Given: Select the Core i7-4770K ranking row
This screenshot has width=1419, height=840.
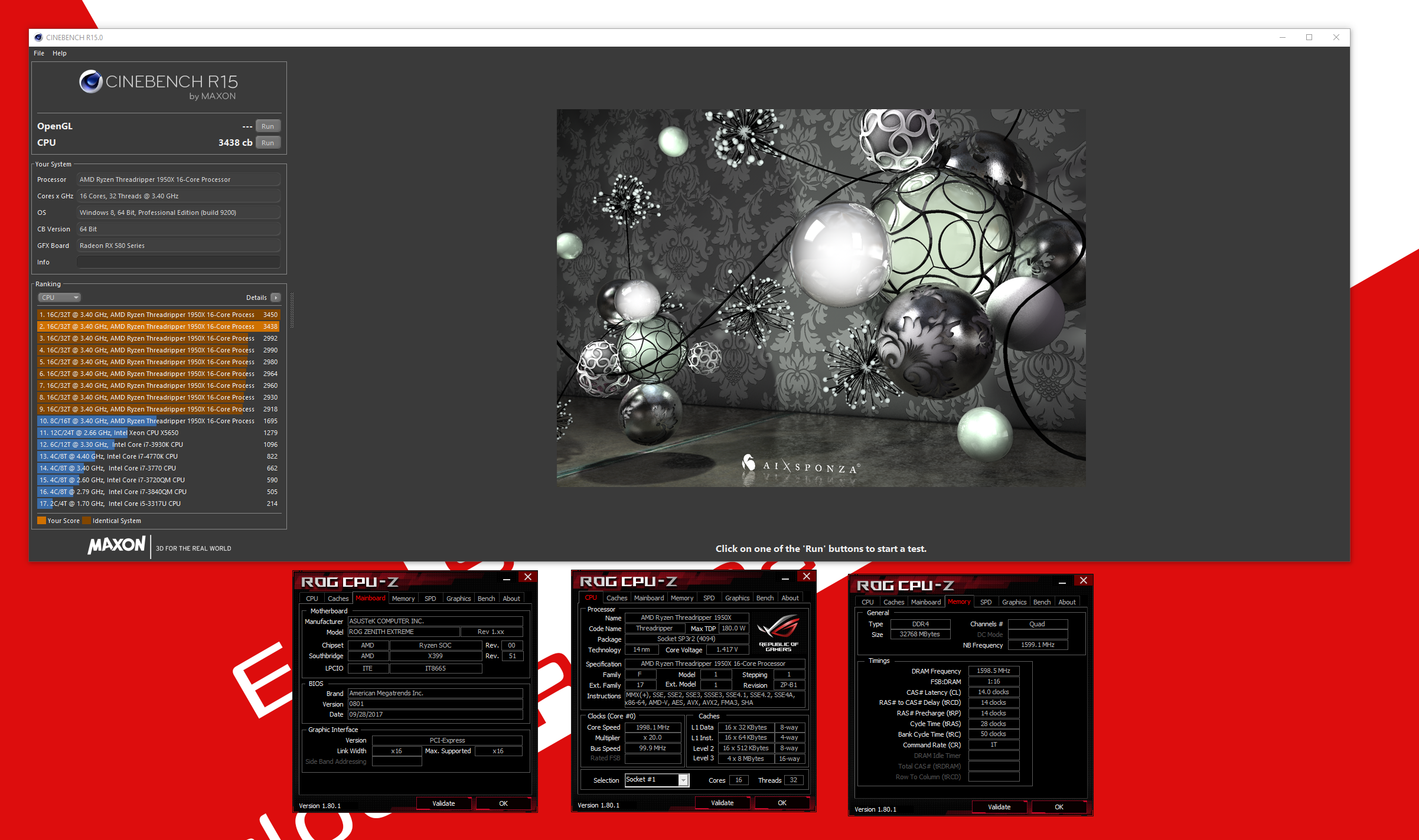Looking at the screenshot, I should 158,456.
